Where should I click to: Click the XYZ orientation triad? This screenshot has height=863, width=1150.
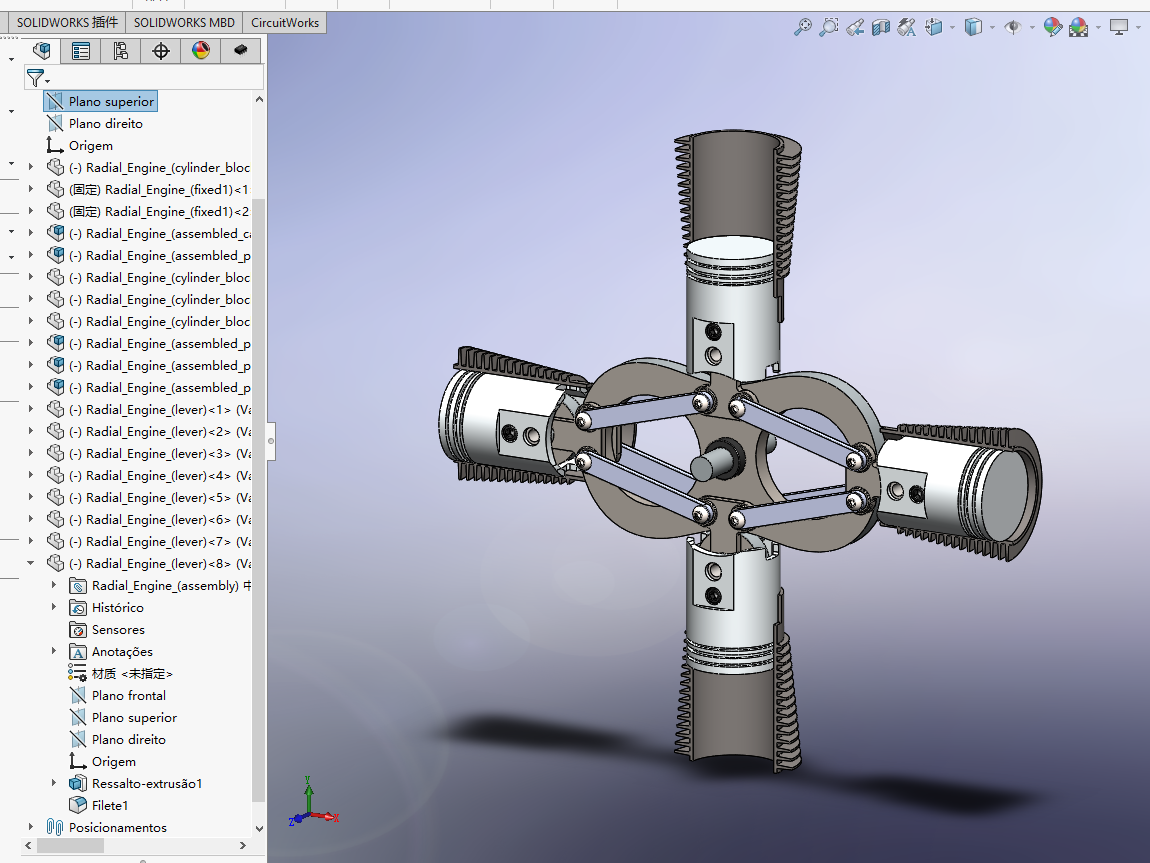[x=313, y=802]
